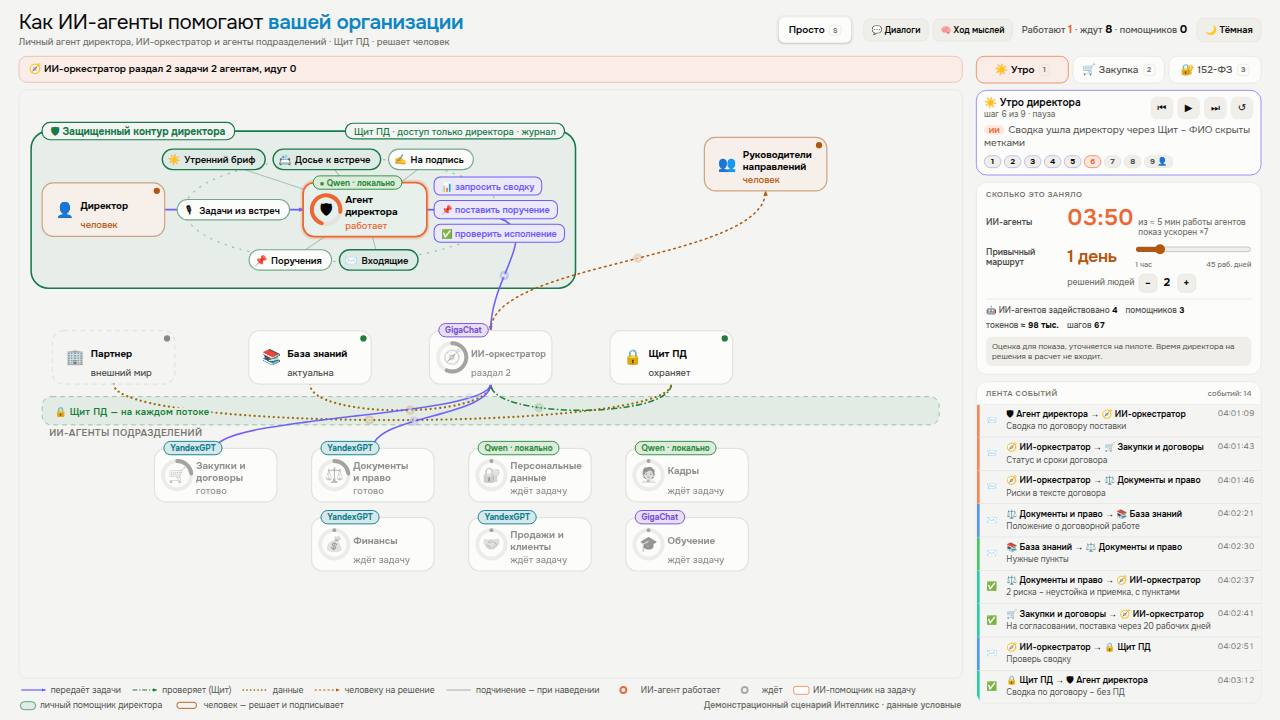Open the База знаний books node

click(309, 357)
